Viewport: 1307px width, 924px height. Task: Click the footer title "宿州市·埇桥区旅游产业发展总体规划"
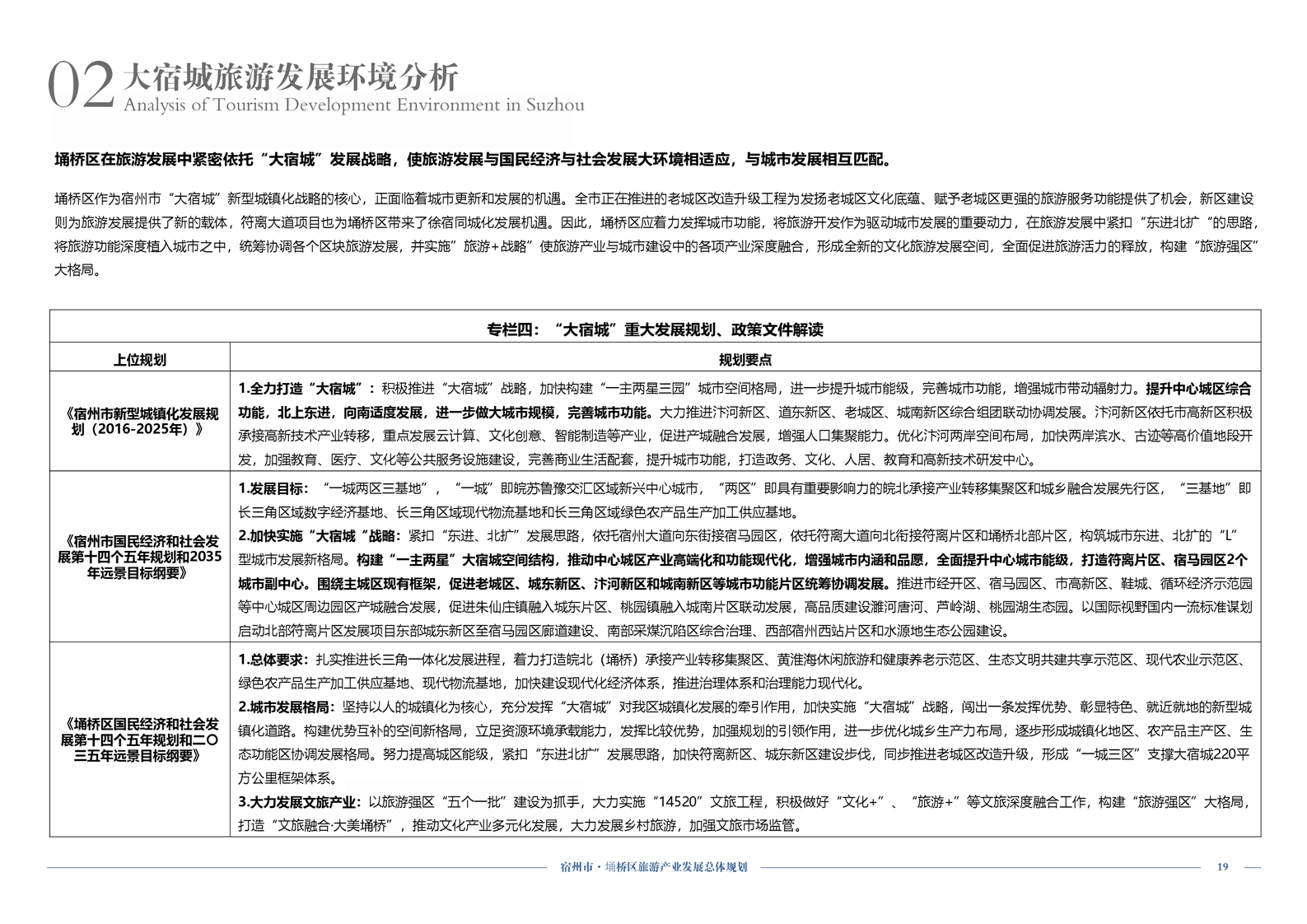click(653, 866)
